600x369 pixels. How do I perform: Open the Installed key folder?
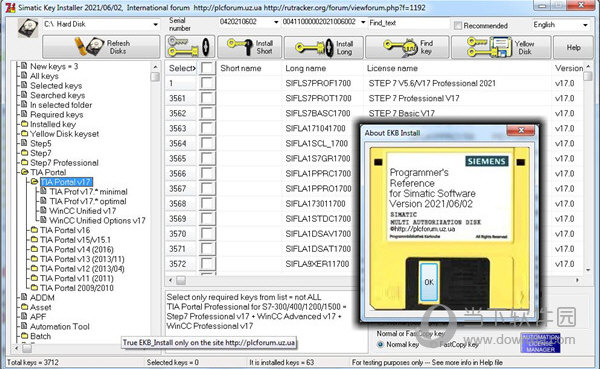point(53,124)
